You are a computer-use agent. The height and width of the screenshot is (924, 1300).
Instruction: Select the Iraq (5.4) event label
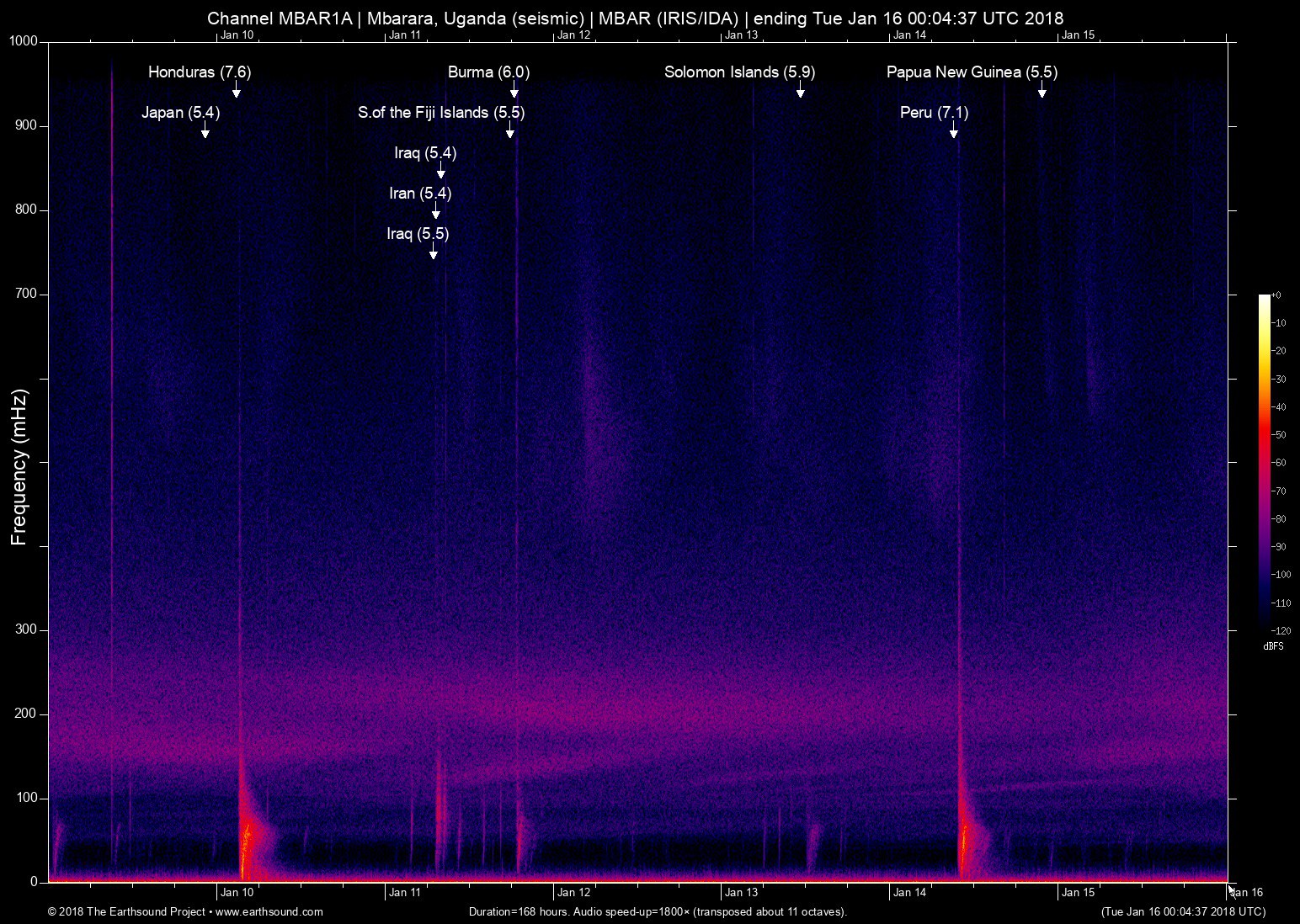click(x=425, y=153)
